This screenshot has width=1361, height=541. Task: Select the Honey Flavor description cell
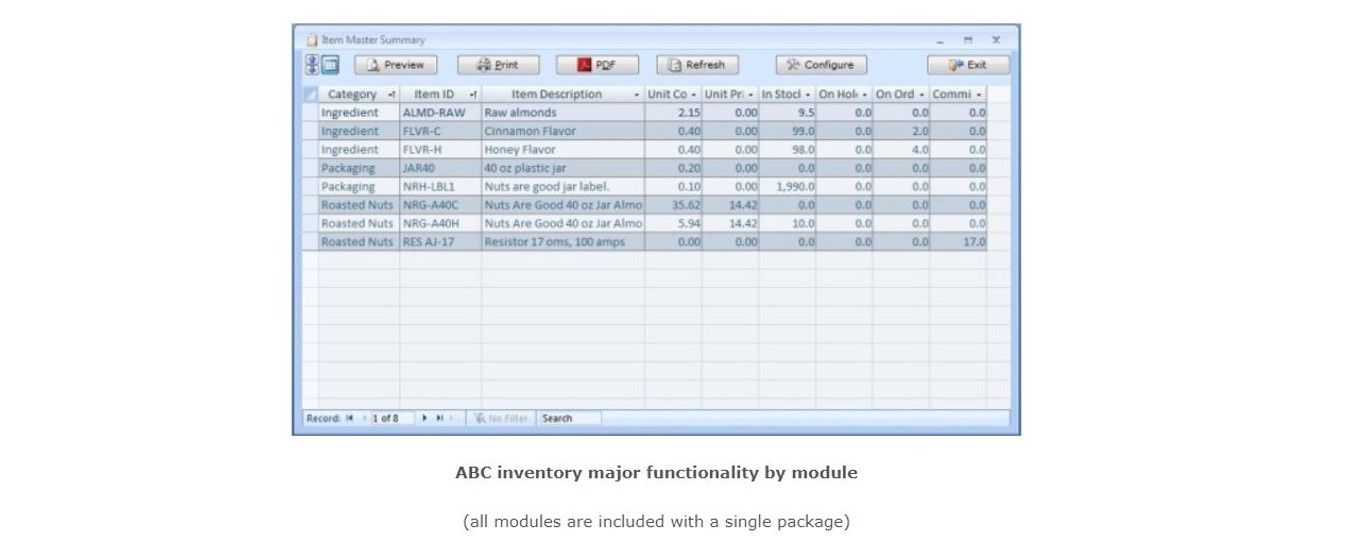[563, 150]
